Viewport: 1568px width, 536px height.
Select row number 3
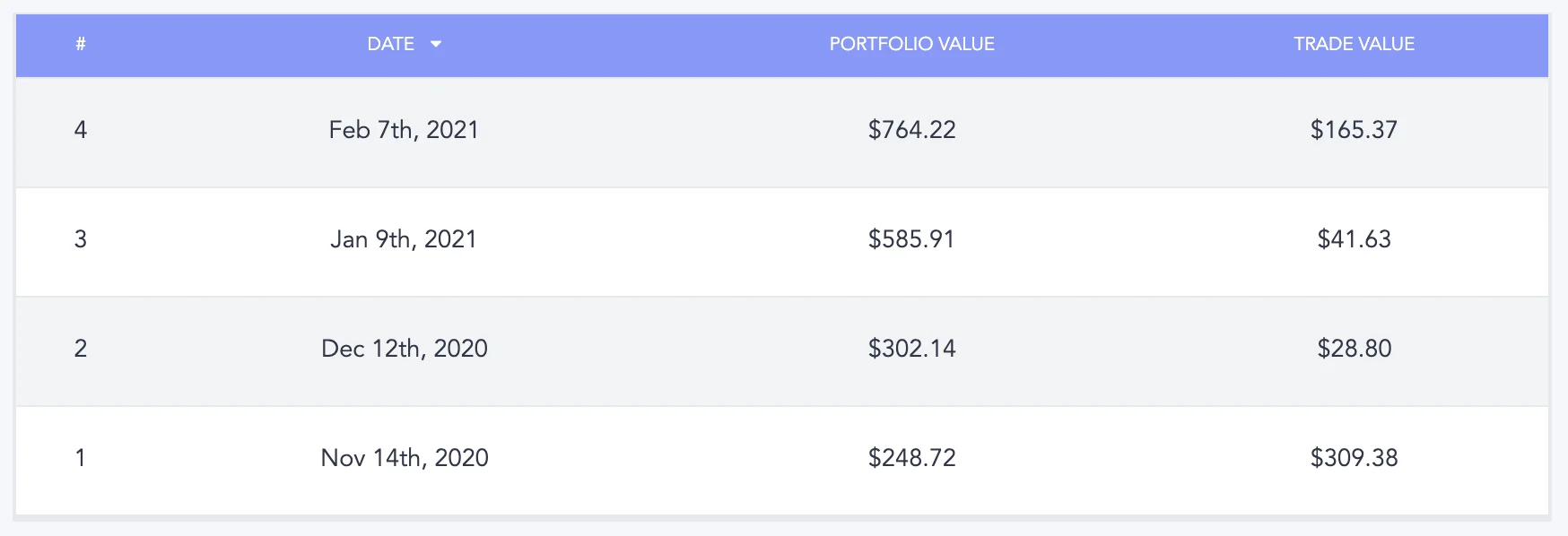(x=81, y=239)
